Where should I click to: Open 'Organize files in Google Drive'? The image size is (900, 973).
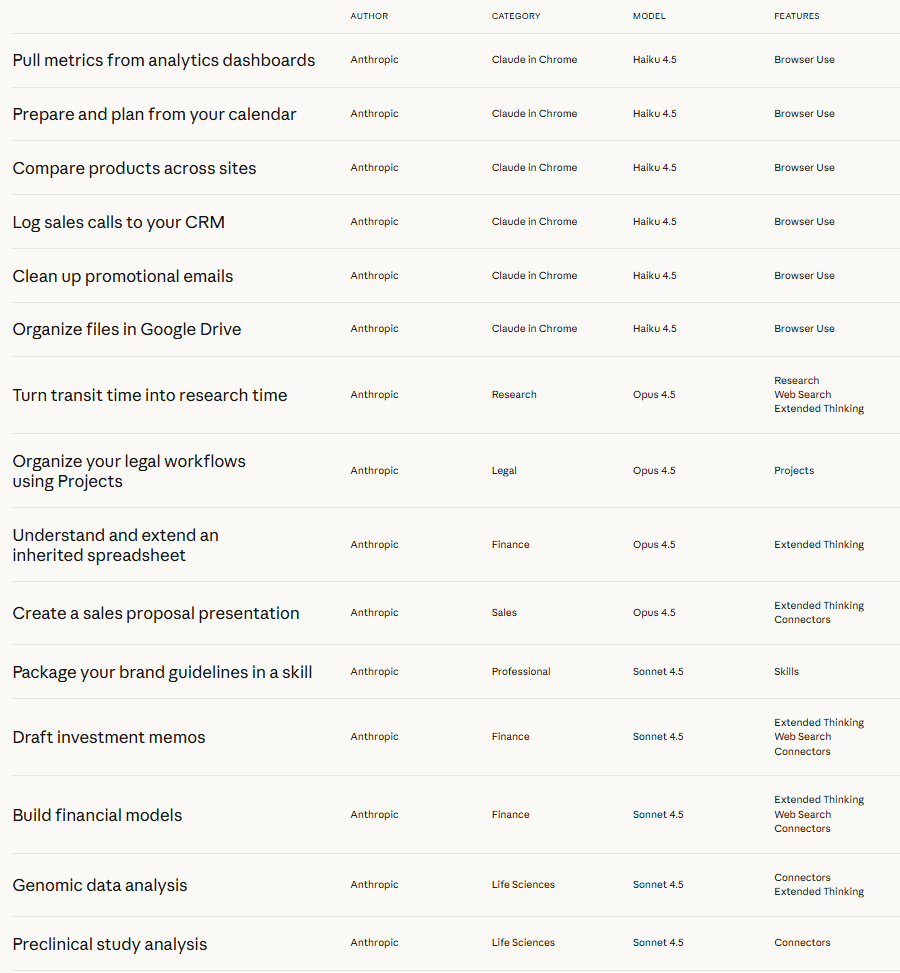(127, 329)
